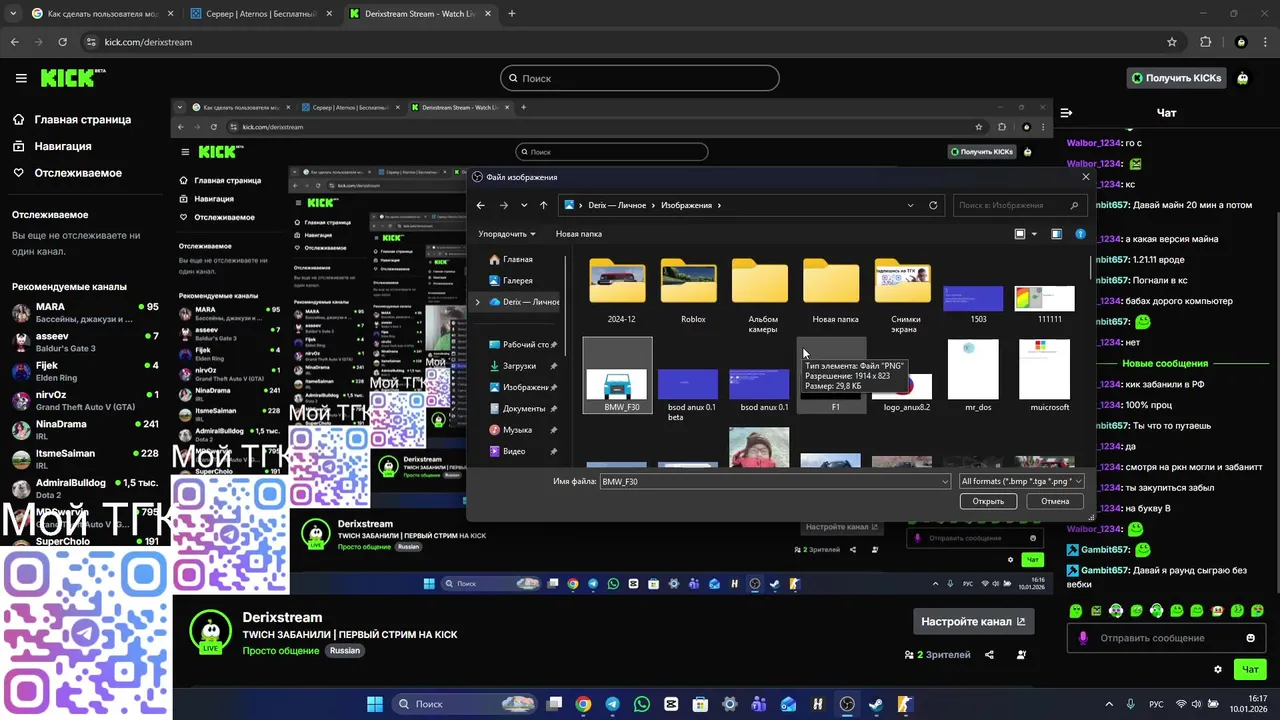The image size is (1280, 720).
Task: Click Отмена in file dialog
Action: click(x=1055, y=501)
